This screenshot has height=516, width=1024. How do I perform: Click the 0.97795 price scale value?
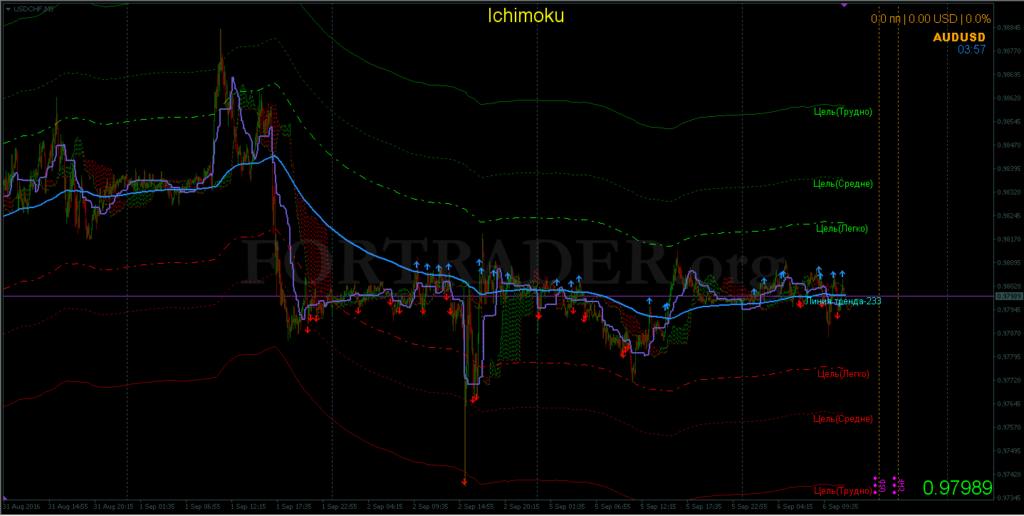[1009, 357]
